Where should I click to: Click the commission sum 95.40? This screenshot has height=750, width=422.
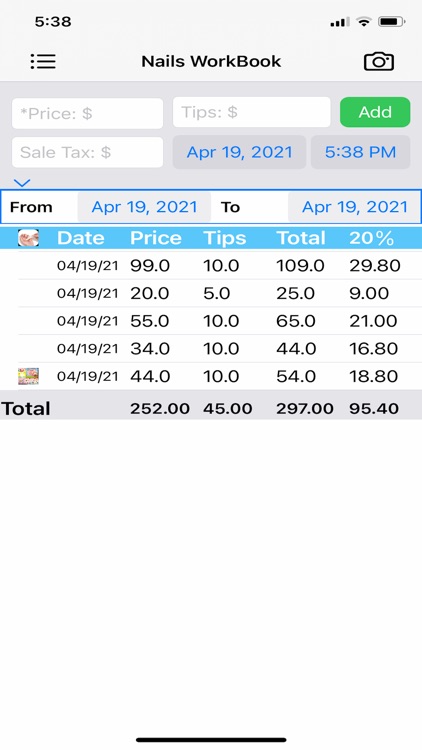click(374, 408)
